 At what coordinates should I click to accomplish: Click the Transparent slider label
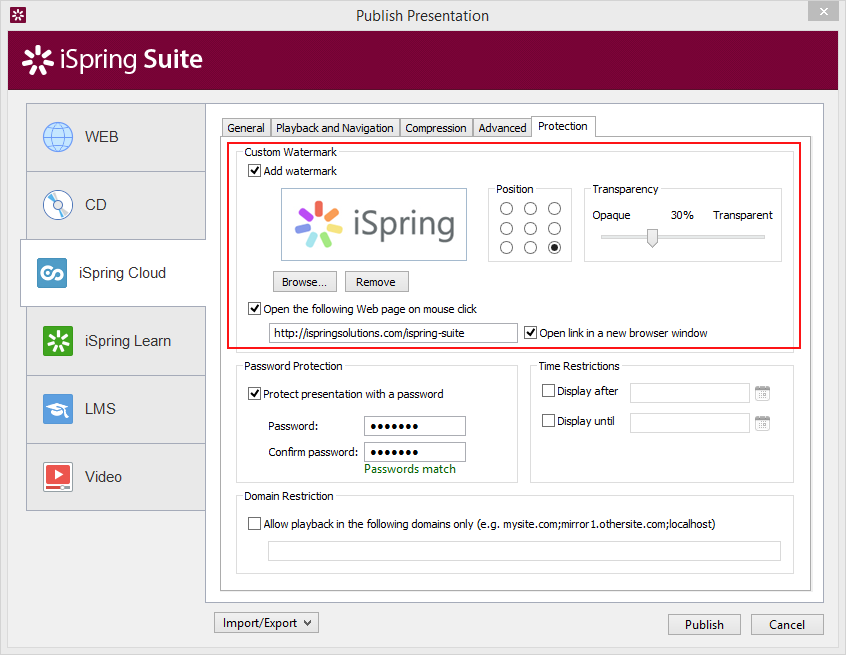coord(742,215)
